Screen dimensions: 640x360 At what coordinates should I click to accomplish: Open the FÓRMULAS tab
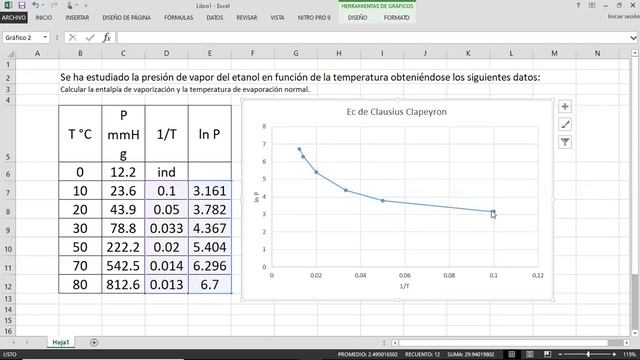click(179, 18)
